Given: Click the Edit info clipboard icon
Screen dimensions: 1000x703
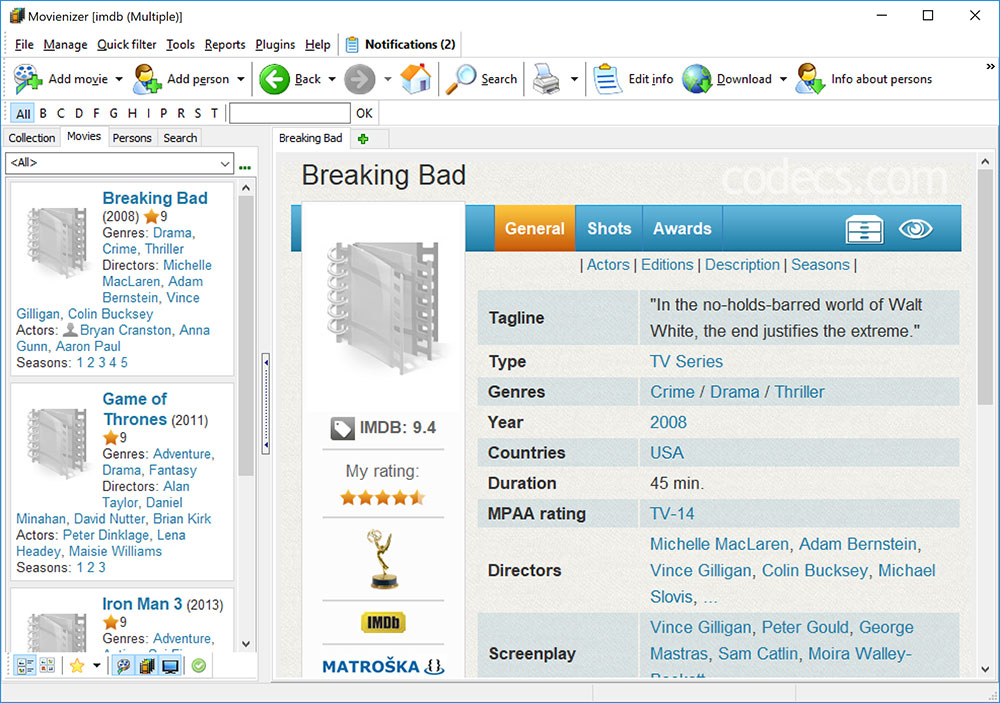Looking at the screenshot, I should (x=607, y=79).
